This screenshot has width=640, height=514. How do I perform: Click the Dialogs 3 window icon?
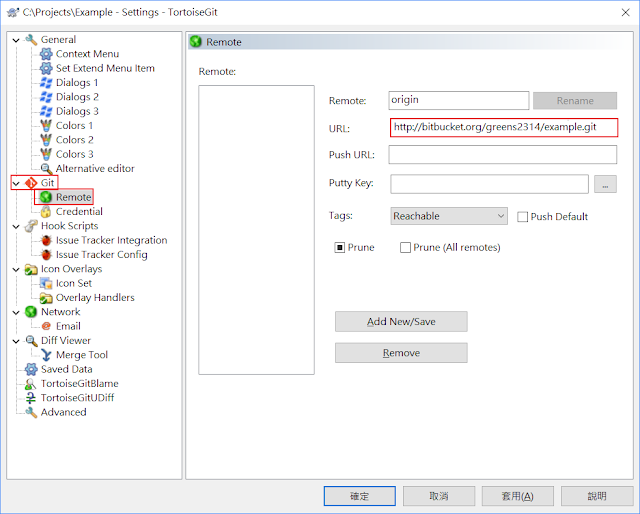click(x=46, y=111)
